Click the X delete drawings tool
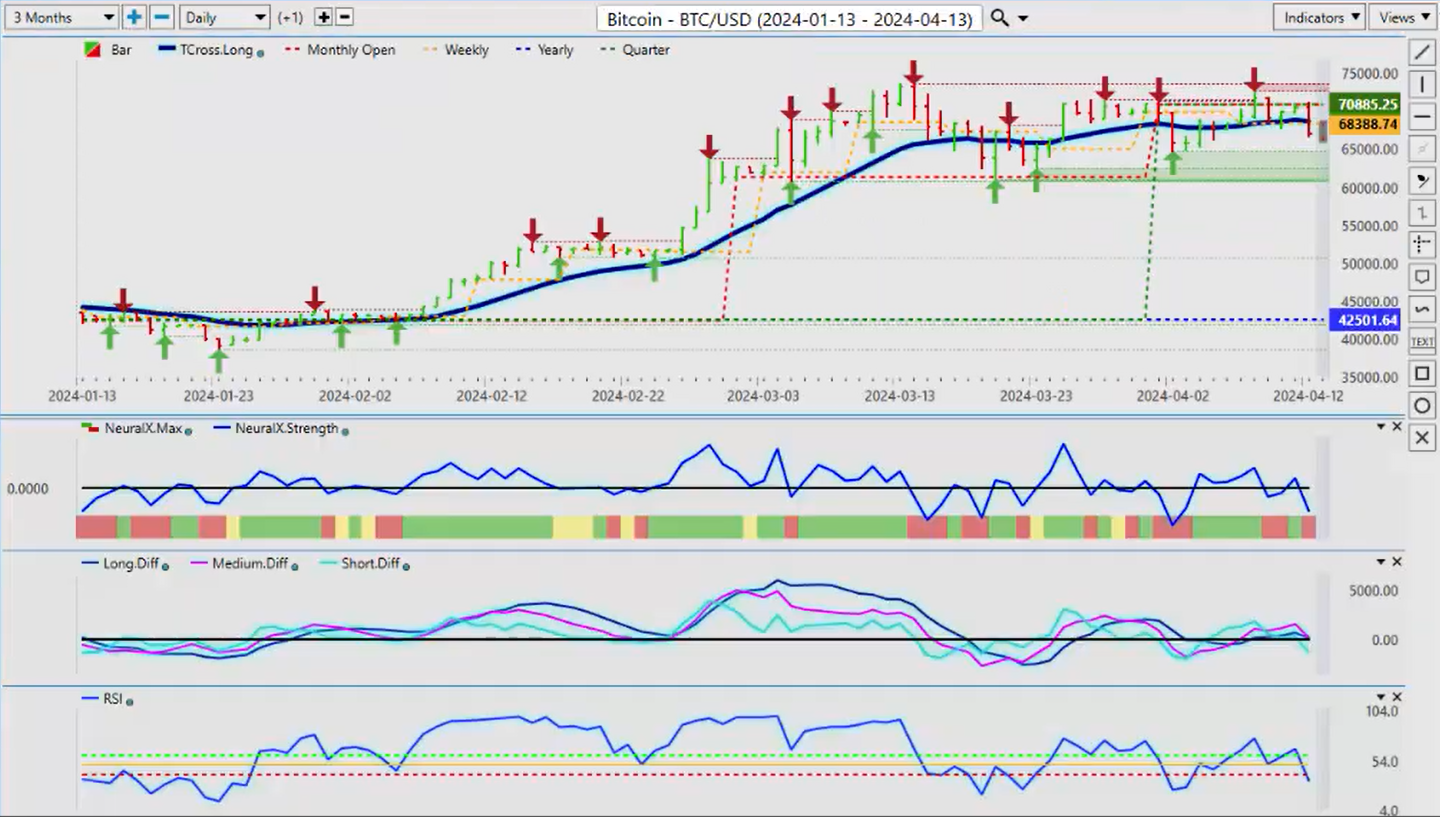 1422,438
